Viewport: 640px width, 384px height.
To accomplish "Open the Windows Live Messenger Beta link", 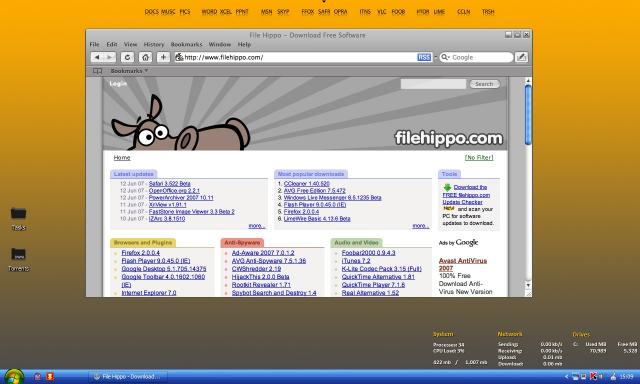I will (332, 198).
